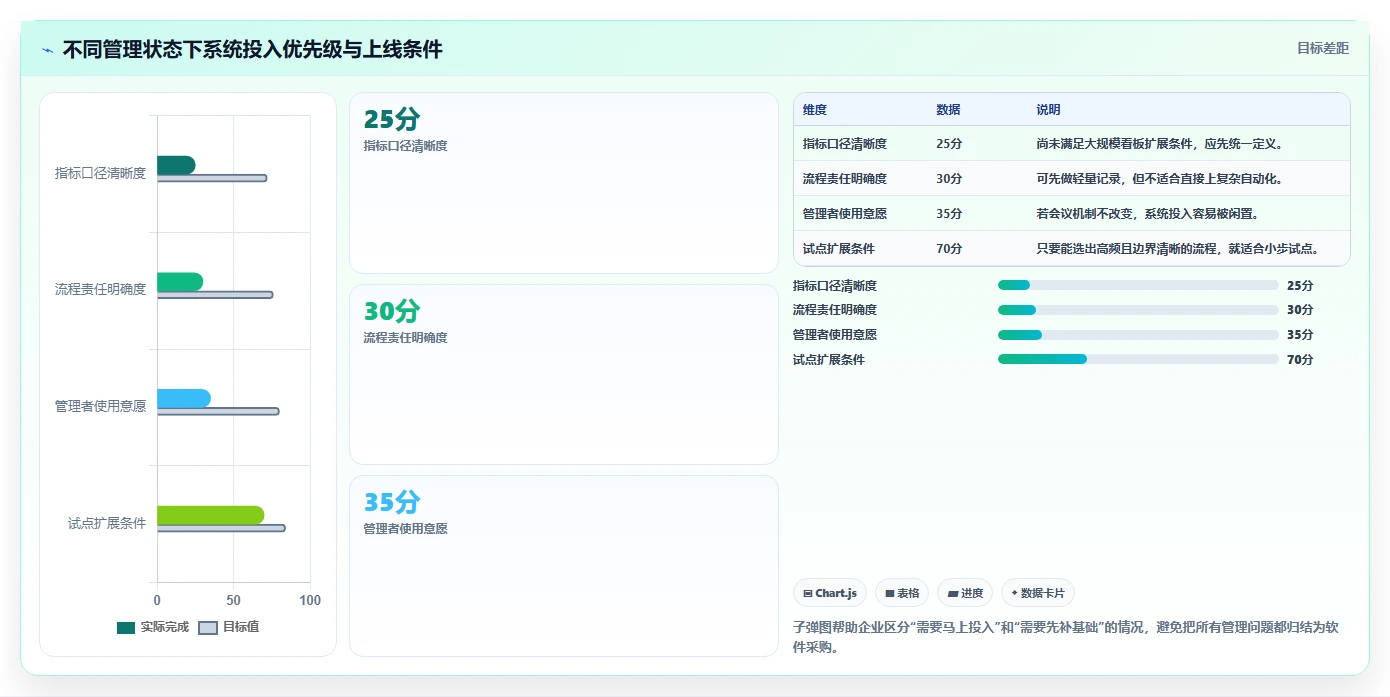1390x697 pixels.
Task: Toggle the 实际完成 legend color box
Action: pos(126,628)
